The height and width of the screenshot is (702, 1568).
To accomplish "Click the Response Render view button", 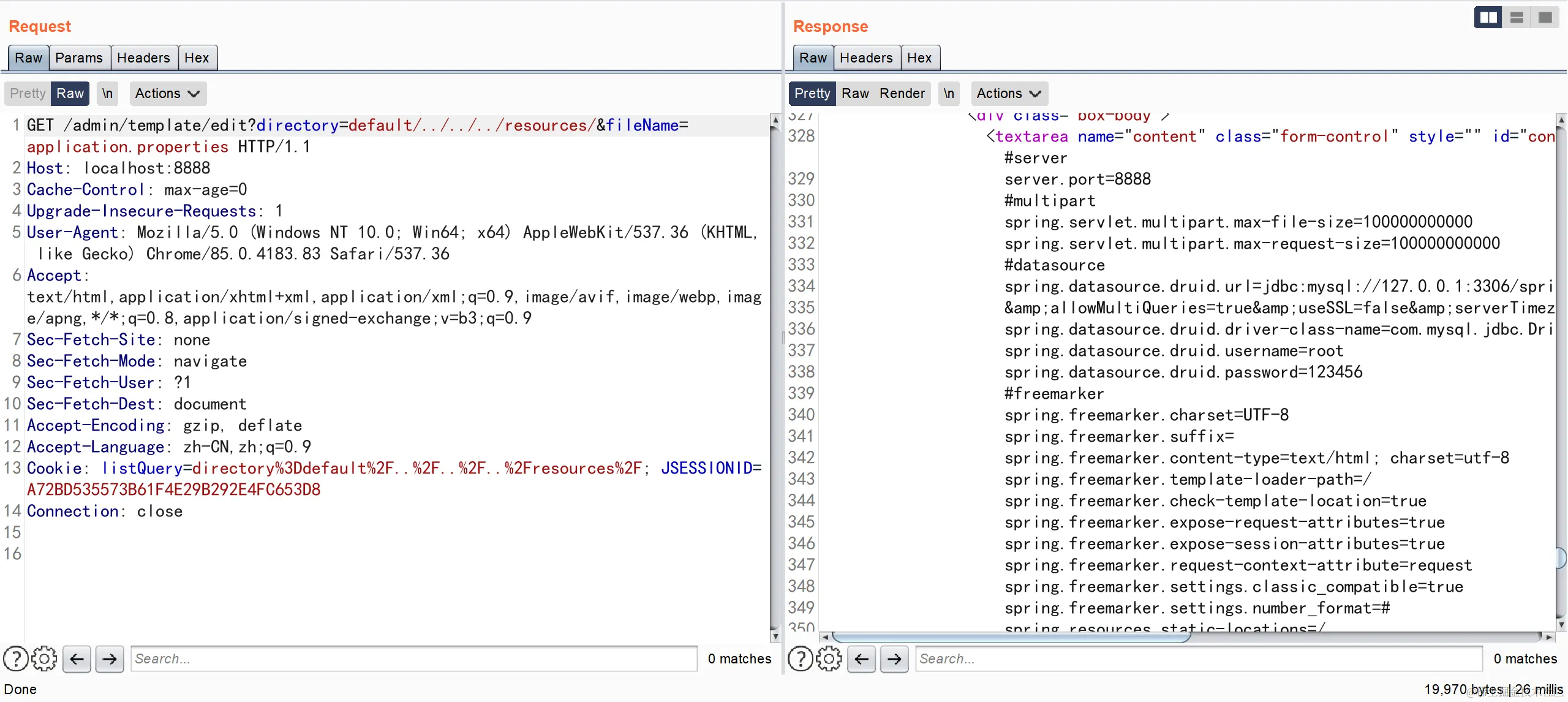I will point(902,93).
